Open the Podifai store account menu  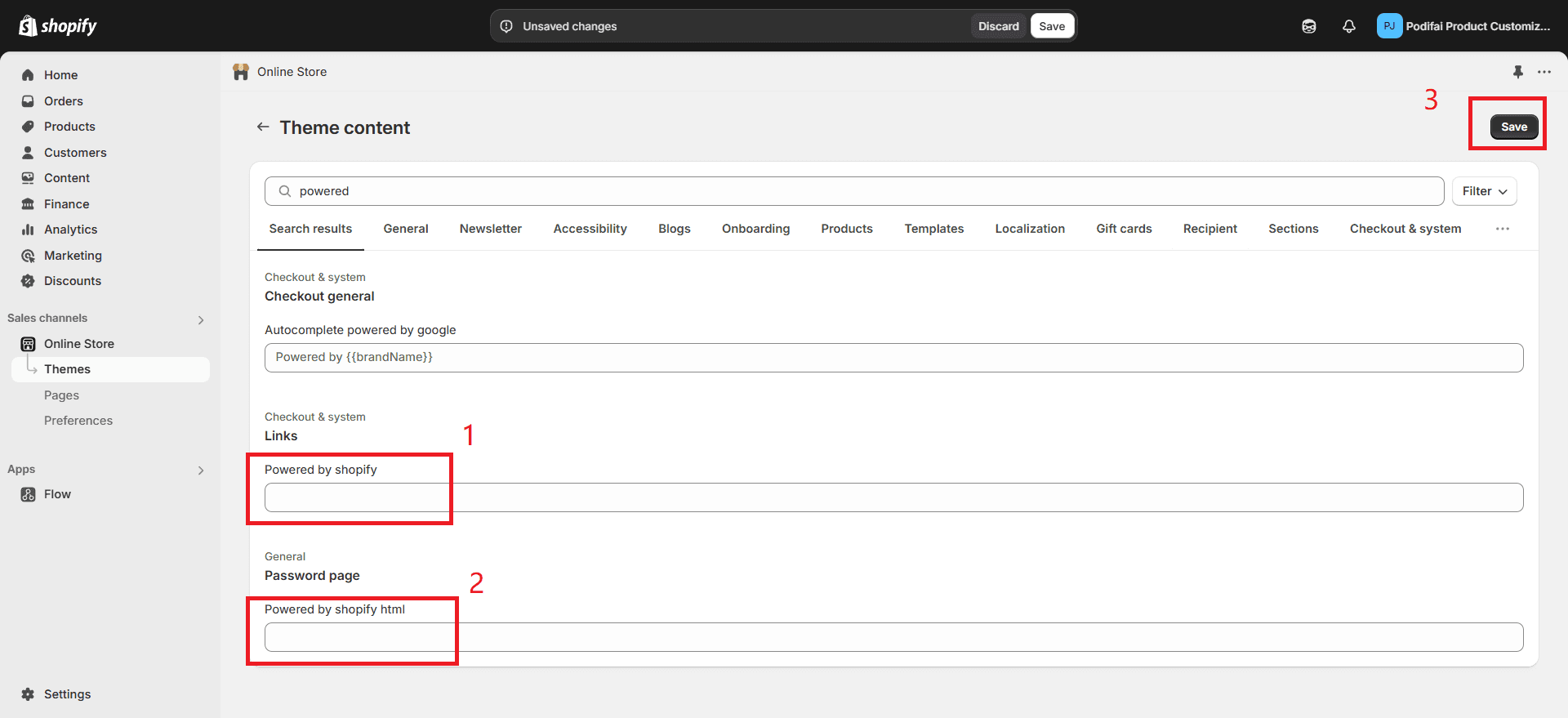pyautogui.click(x=1465, y=26)
